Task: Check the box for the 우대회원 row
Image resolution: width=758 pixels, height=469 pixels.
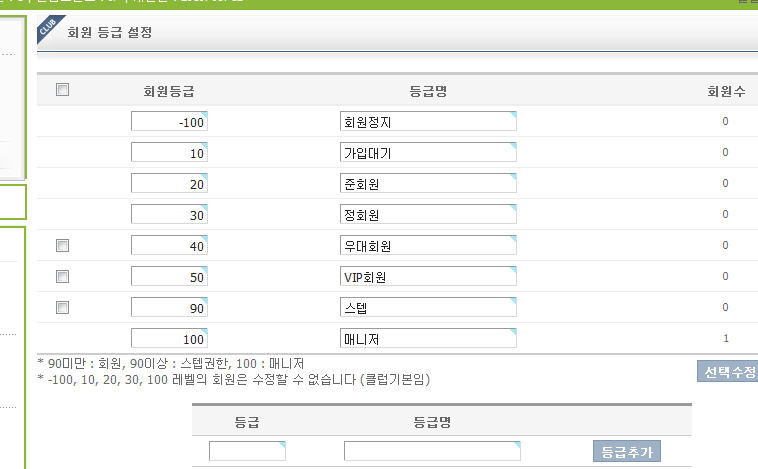Action: 62,245
